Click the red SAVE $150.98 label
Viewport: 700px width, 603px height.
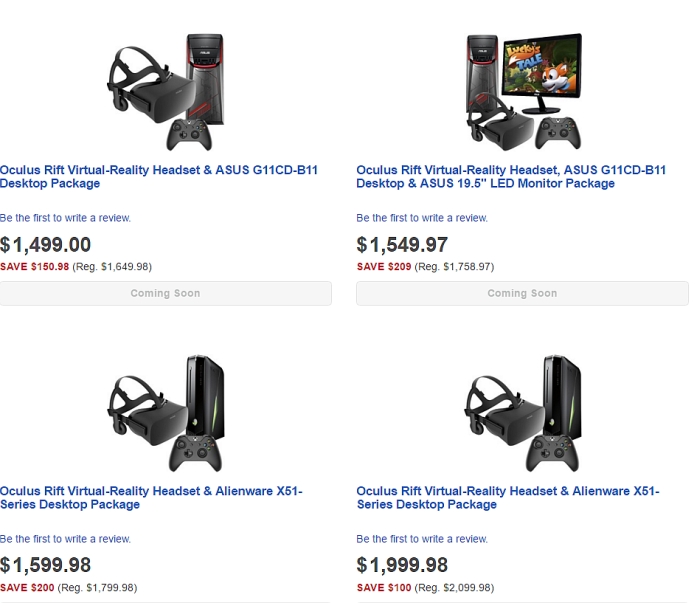[x=35, y=267]
